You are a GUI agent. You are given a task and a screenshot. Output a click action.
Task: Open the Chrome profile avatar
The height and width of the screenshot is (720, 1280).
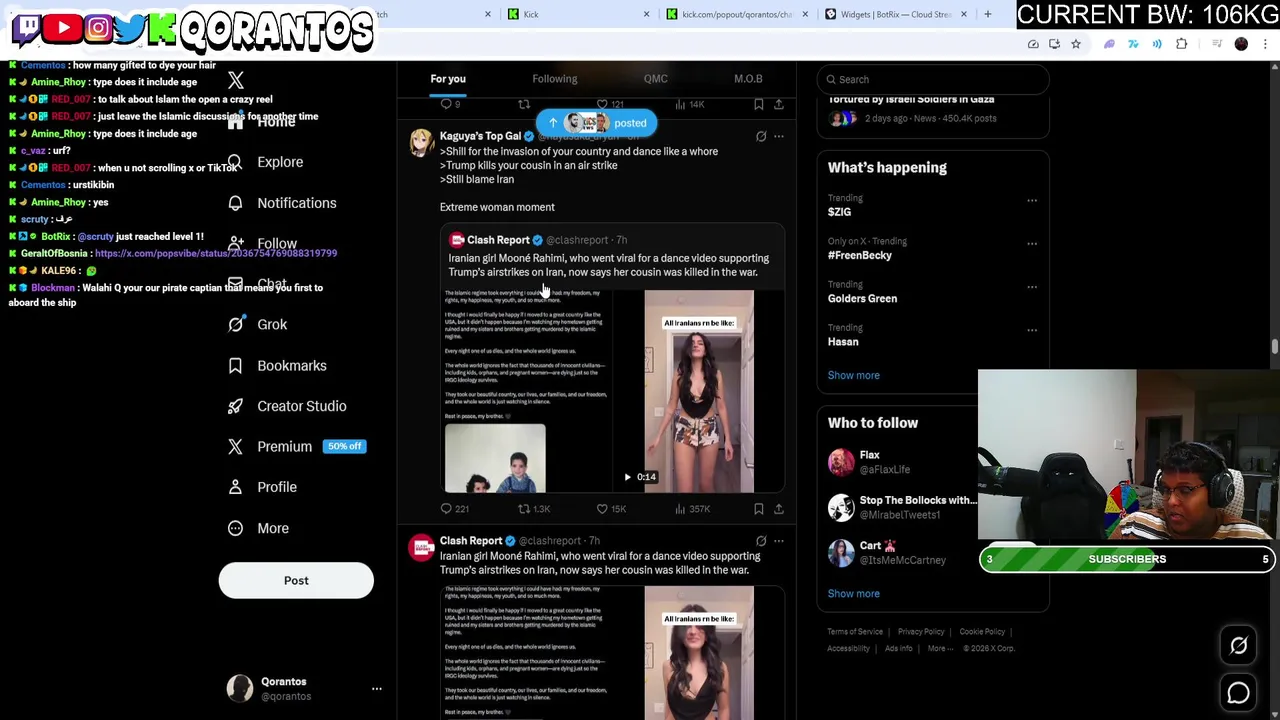[1242, 44]
